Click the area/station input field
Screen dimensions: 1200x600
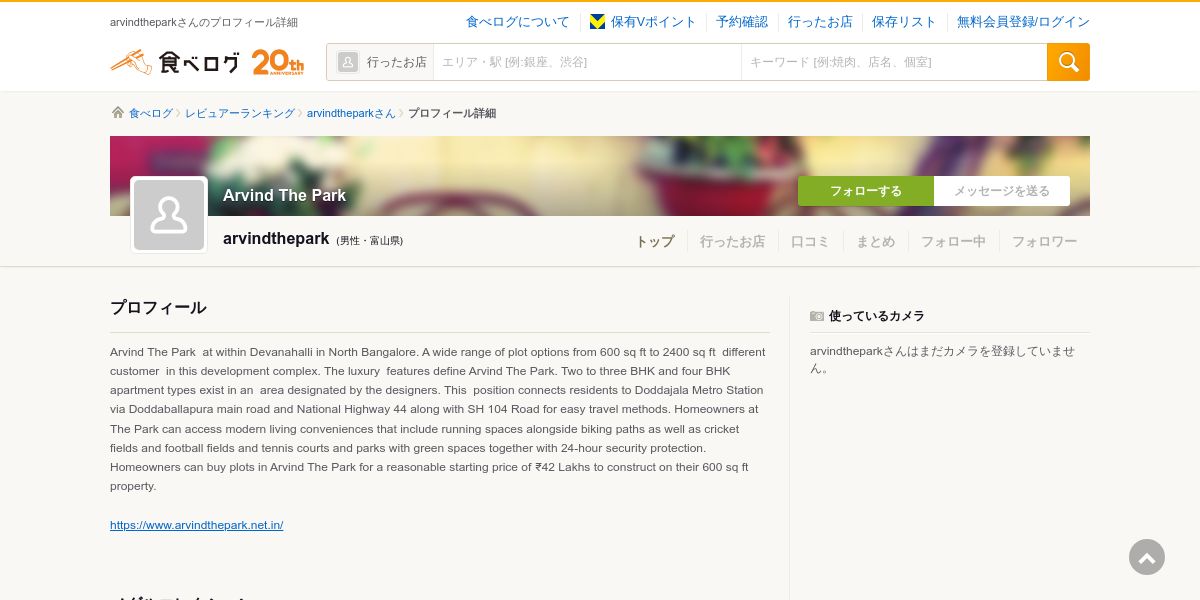click(587, 62)
